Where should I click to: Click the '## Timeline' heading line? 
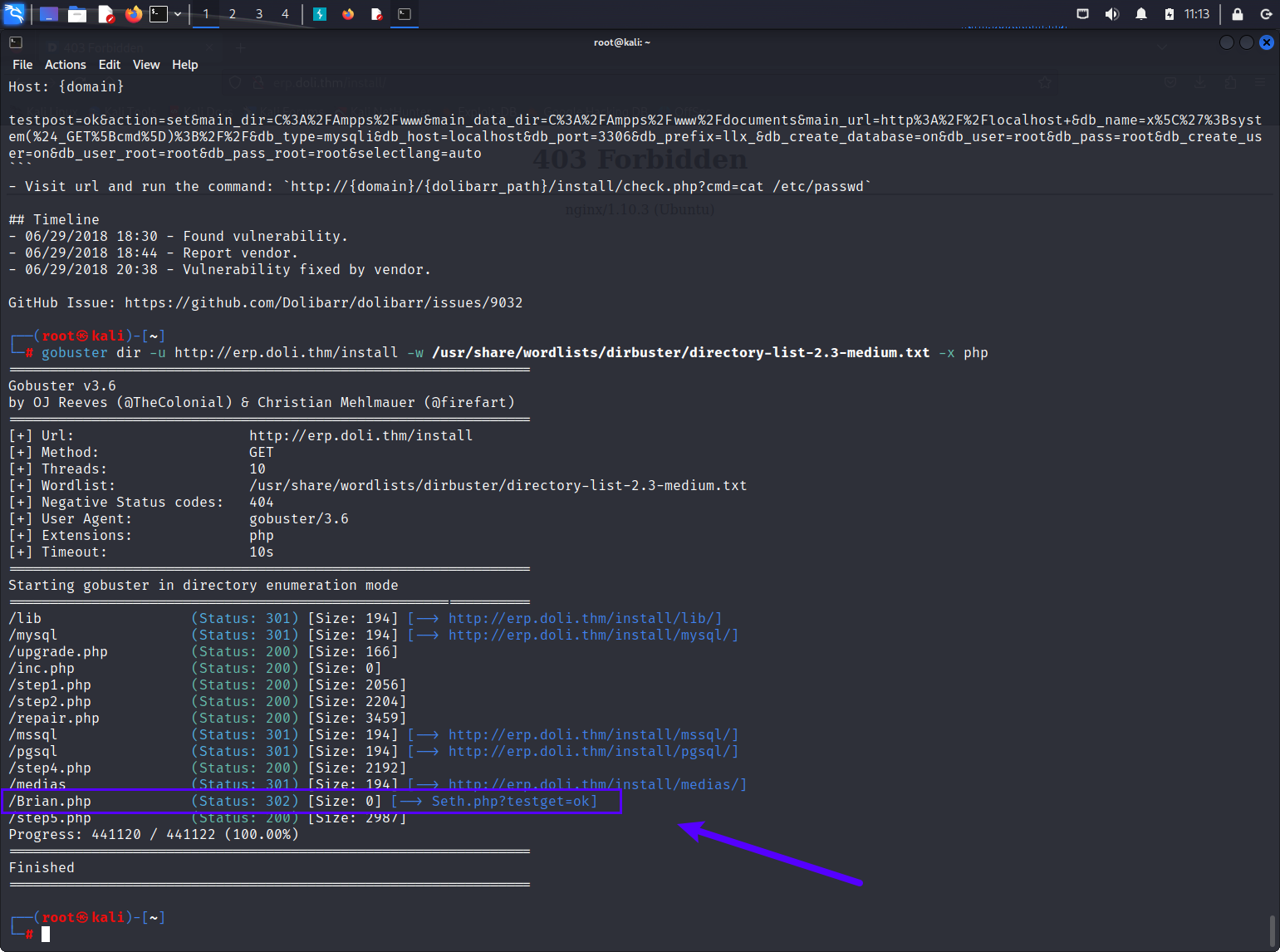pos(54,219)
